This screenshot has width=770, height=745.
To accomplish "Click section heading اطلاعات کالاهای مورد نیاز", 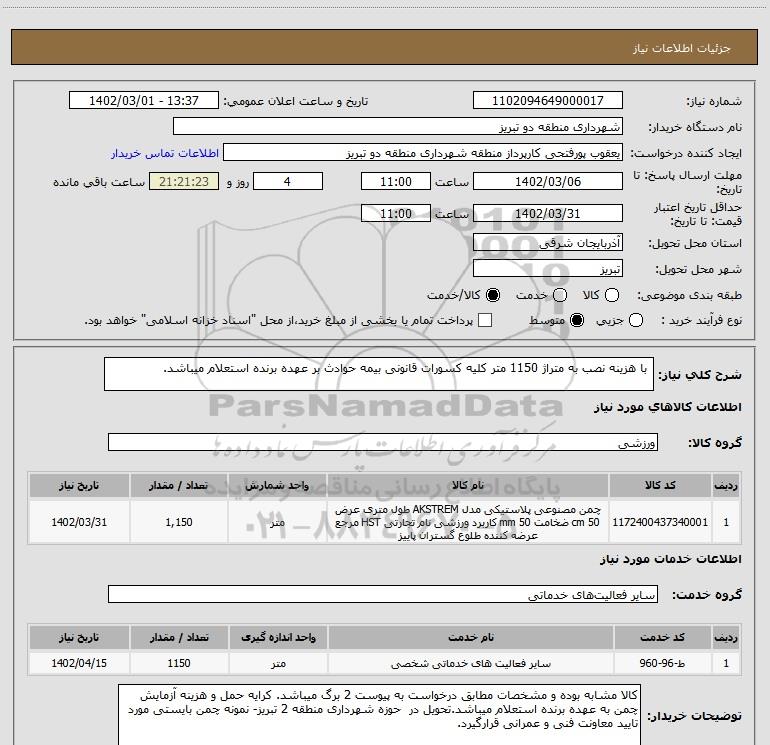I will (667, 407).
